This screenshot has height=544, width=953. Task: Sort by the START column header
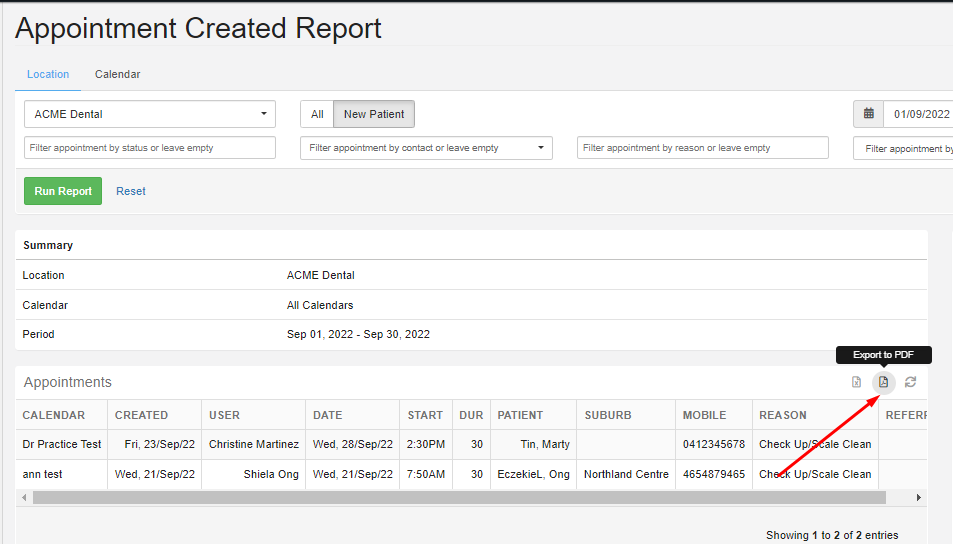425,415
